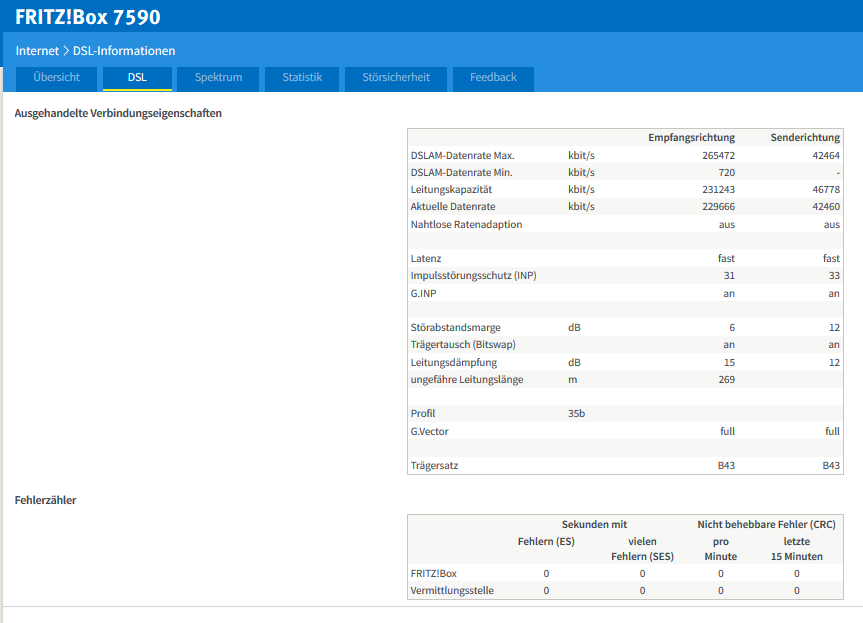Select the DSL tab
Screen dimensions: 863x623
click(137, 78)
